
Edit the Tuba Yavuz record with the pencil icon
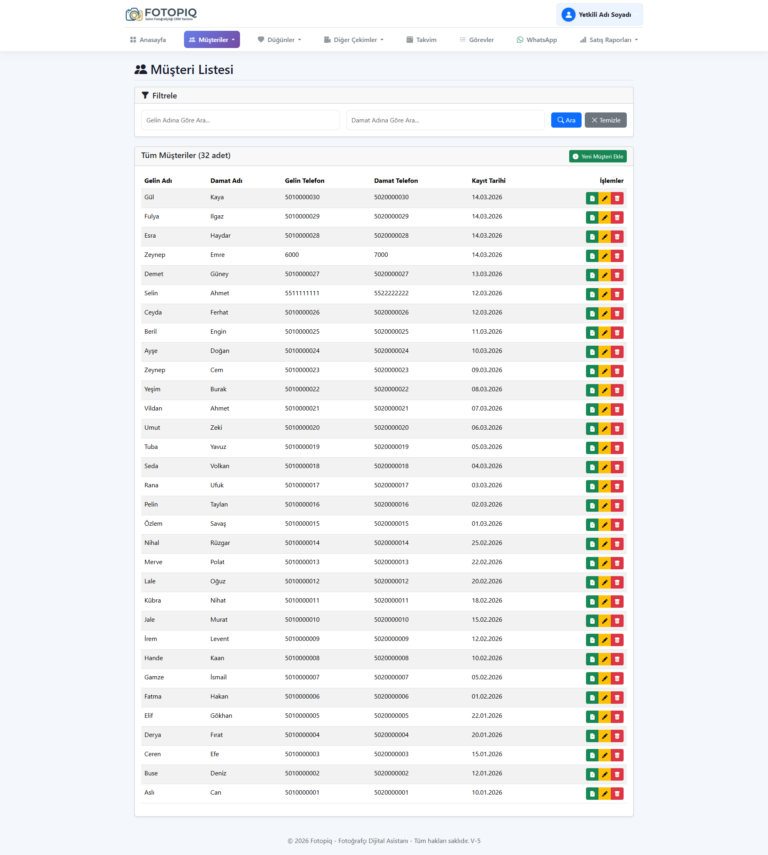click(x=604, y=448)
